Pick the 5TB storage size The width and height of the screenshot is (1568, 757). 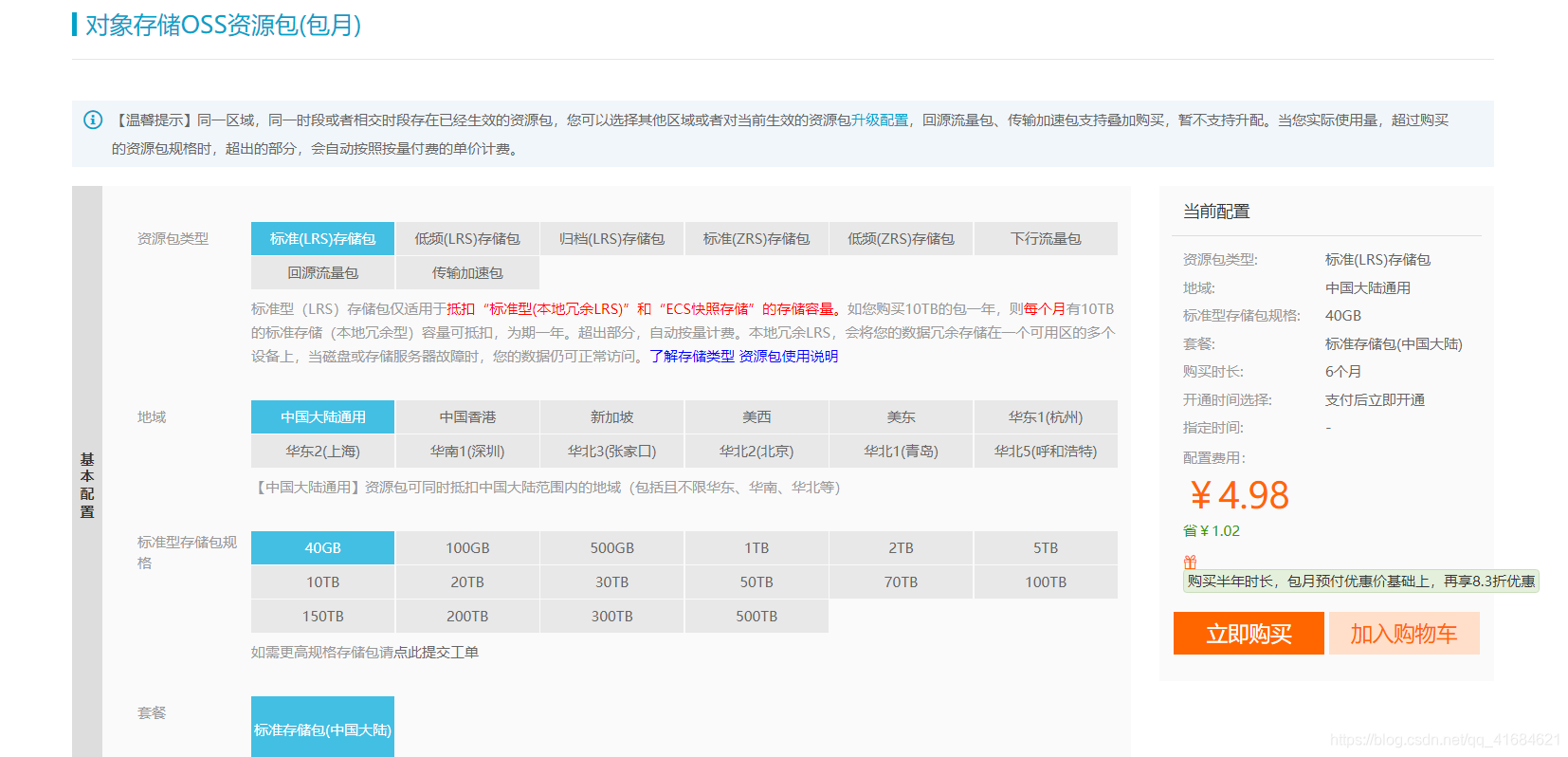pos(1046,548)
